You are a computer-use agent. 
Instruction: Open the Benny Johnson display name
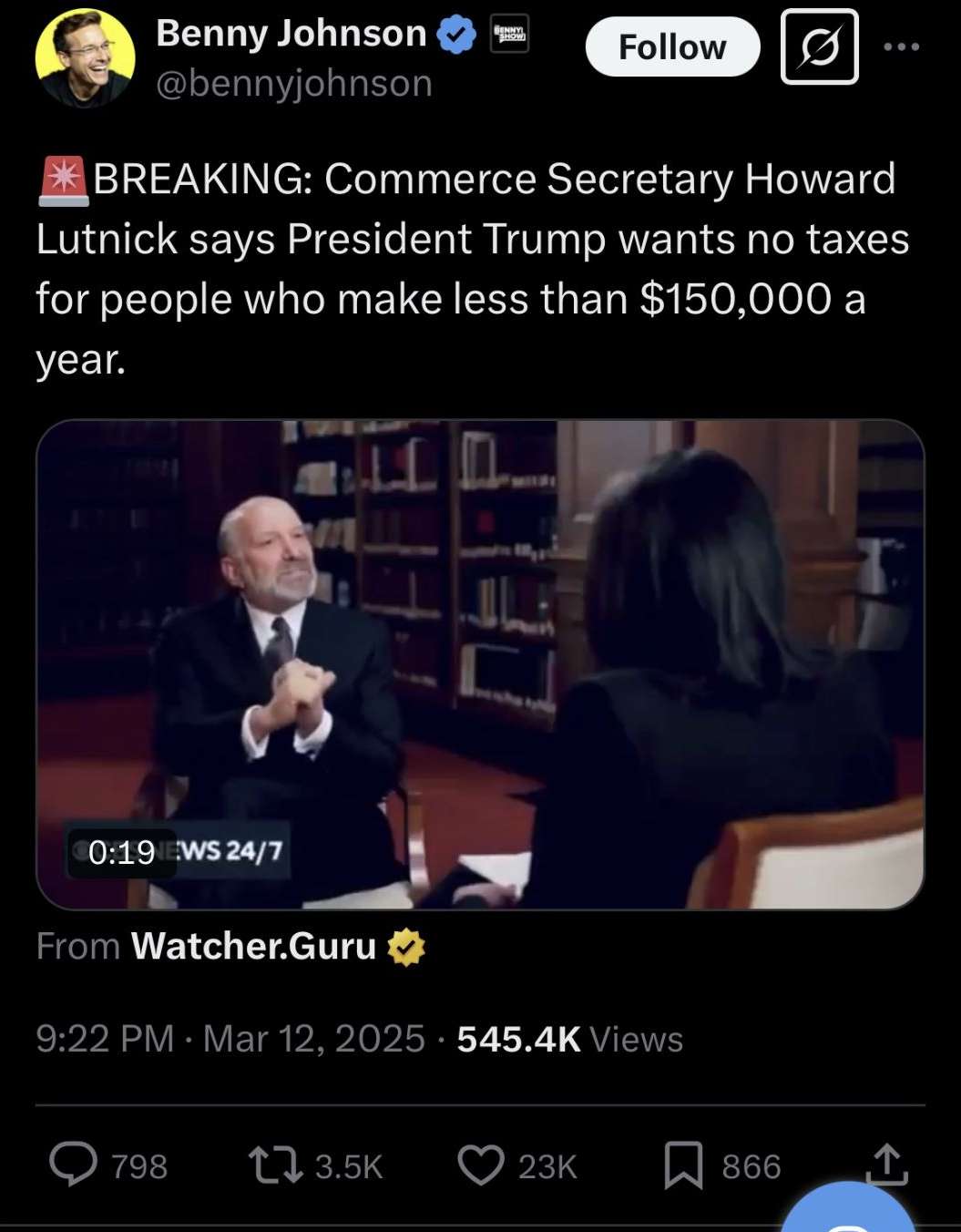tap(291, 34)
